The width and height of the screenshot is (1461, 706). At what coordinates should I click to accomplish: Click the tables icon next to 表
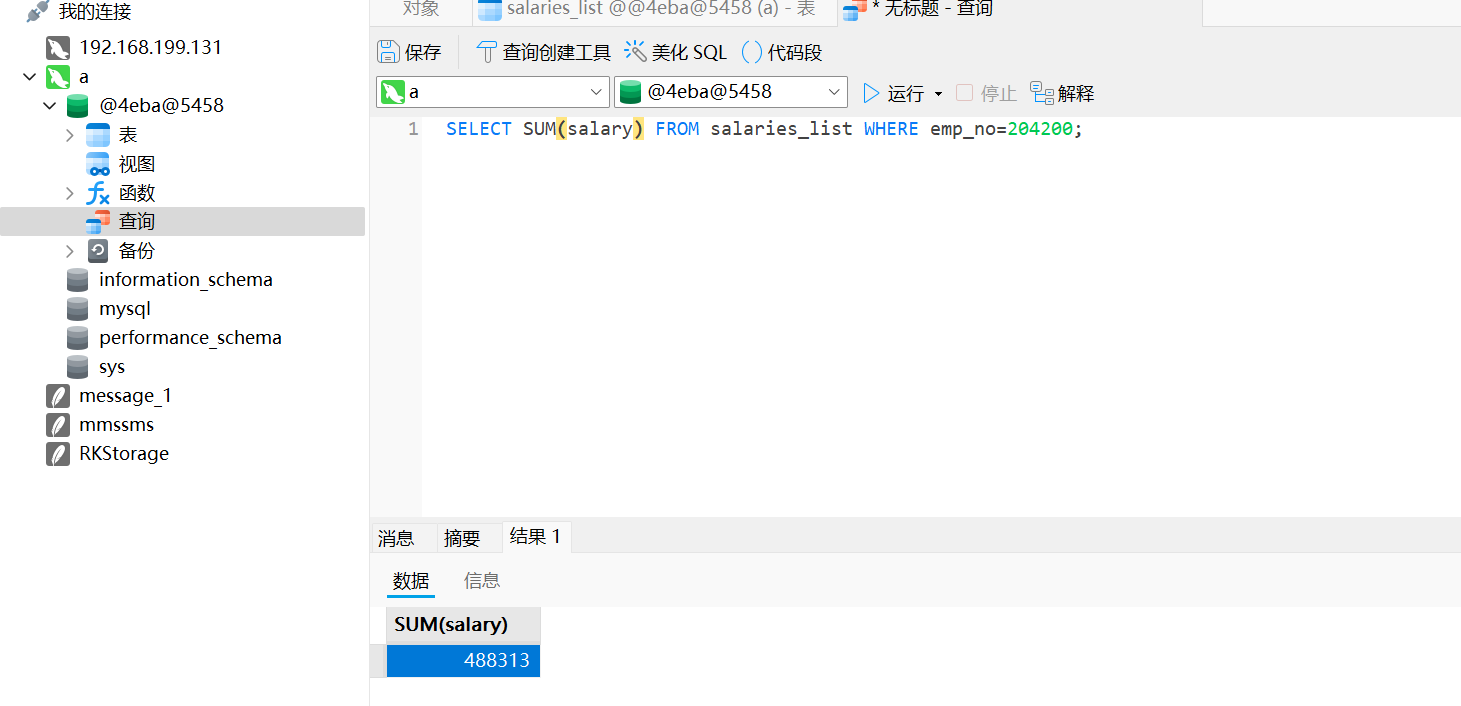[x=98, y=135]
